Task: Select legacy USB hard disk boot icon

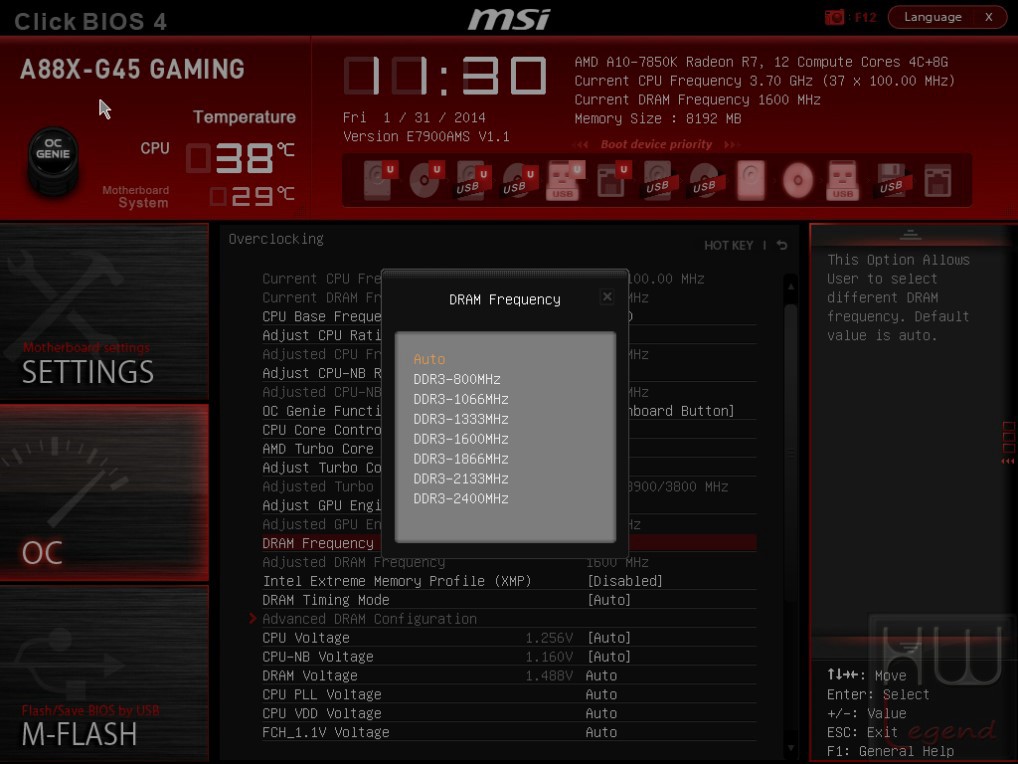Action: [x=660, y=180]
